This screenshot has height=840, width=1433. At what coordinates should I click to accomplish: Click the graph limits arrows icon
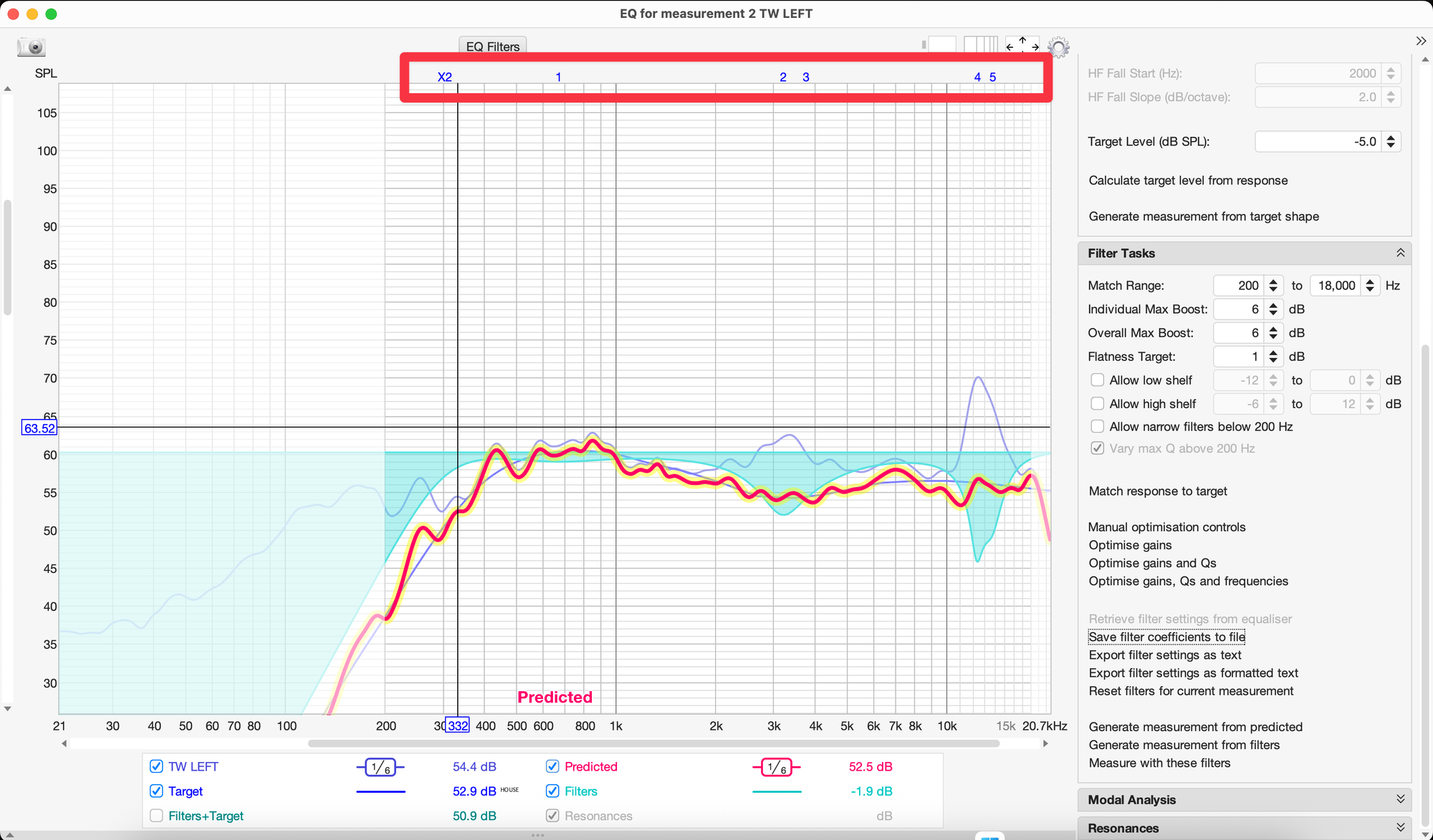click(1022, 45)
